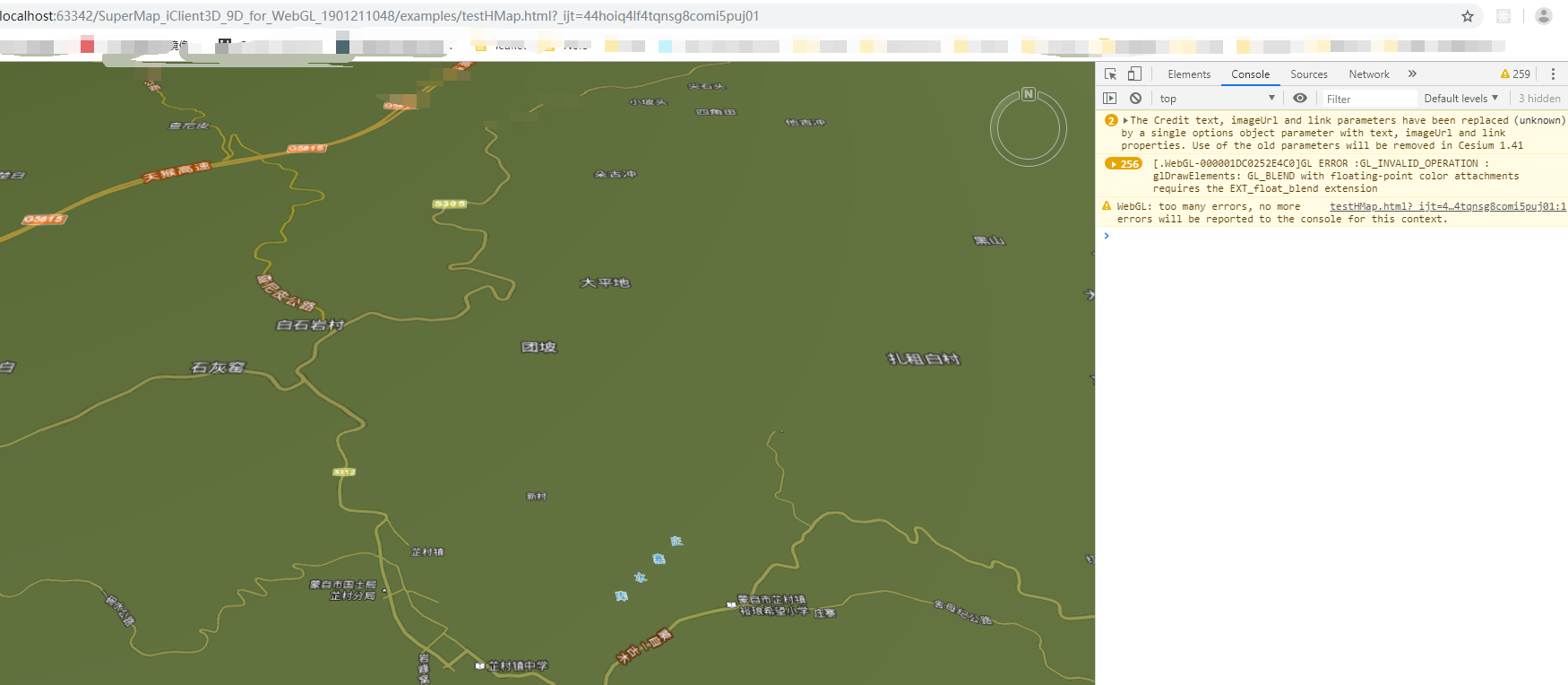The height and width of the screenshot is (685, 1568).
Task: Click the 259 warnings indicator
Action: click(x=1516, y=74)
